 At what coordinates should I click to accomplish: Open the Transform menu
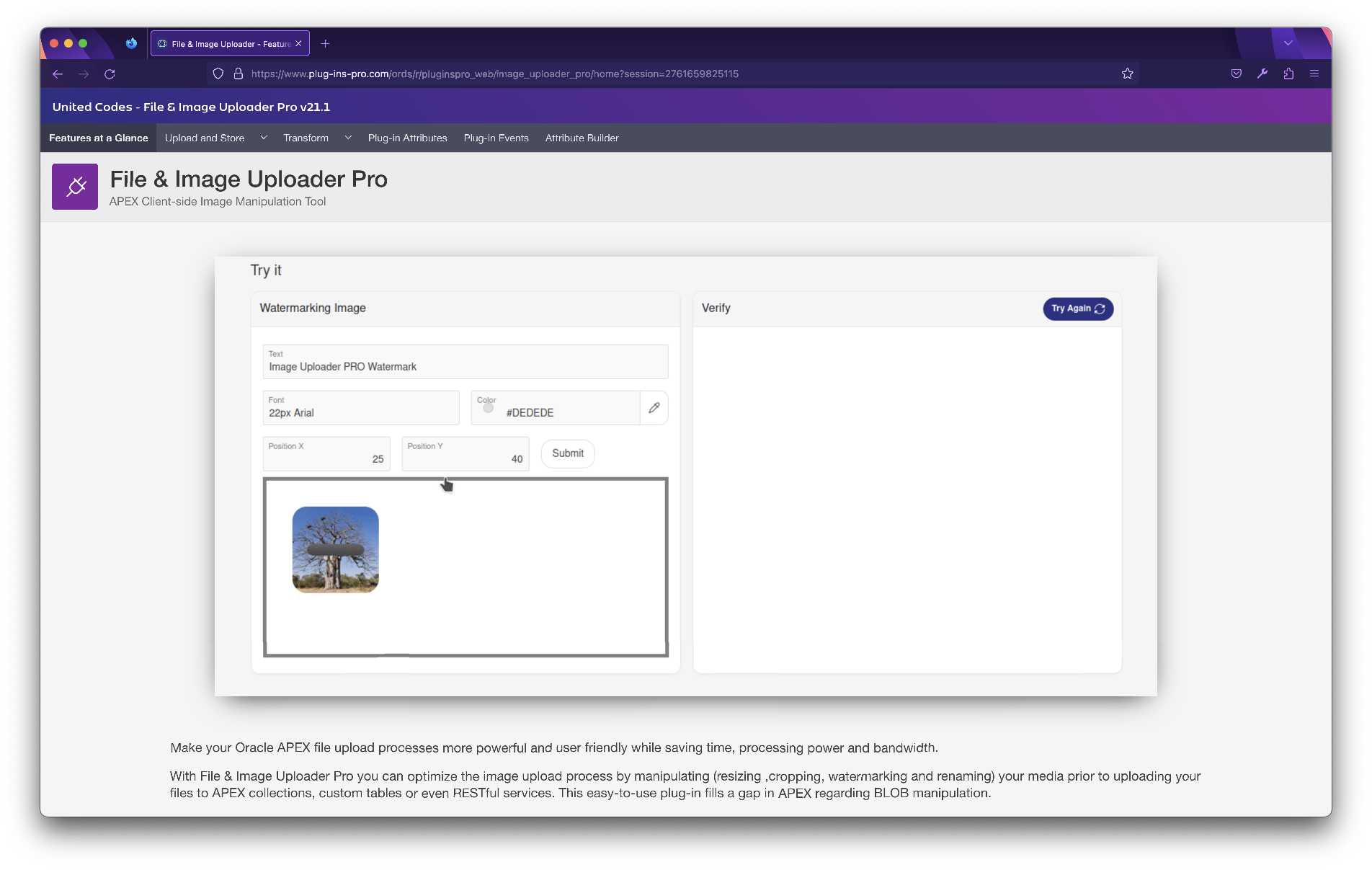[306, 138]
